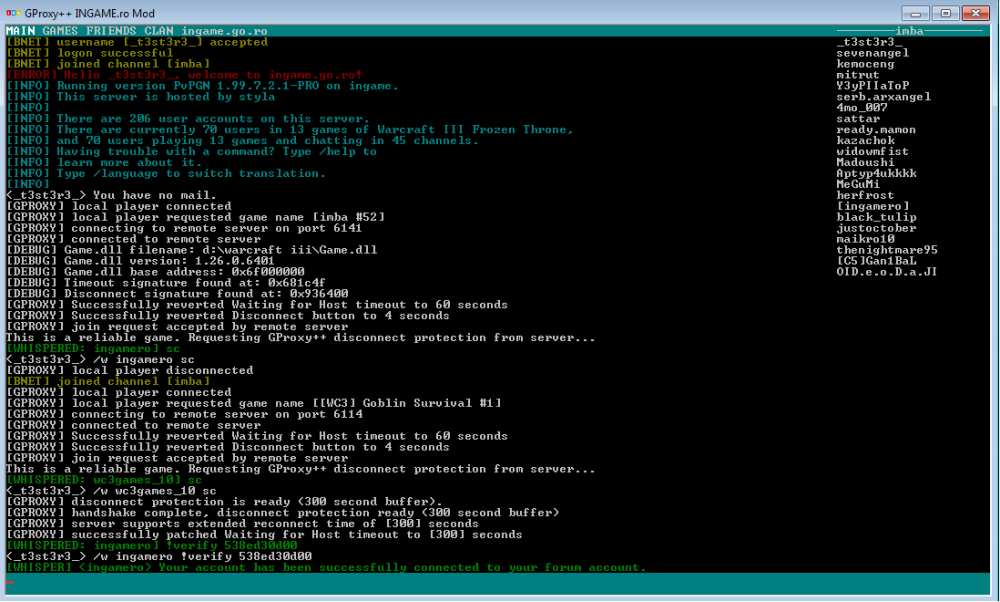Minimize the GProxy++ window

click(915, 13)
